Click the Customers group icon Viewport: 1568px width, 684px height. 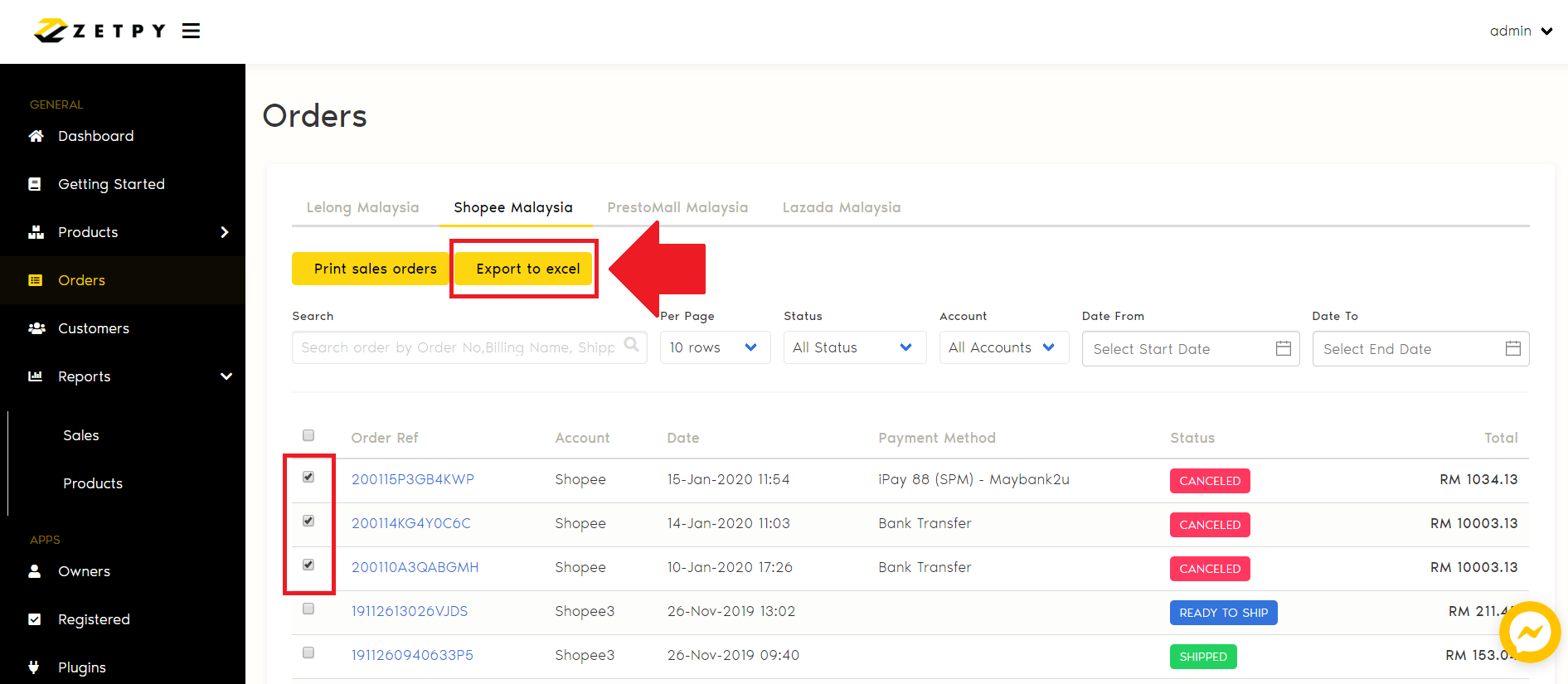(36, 328)
